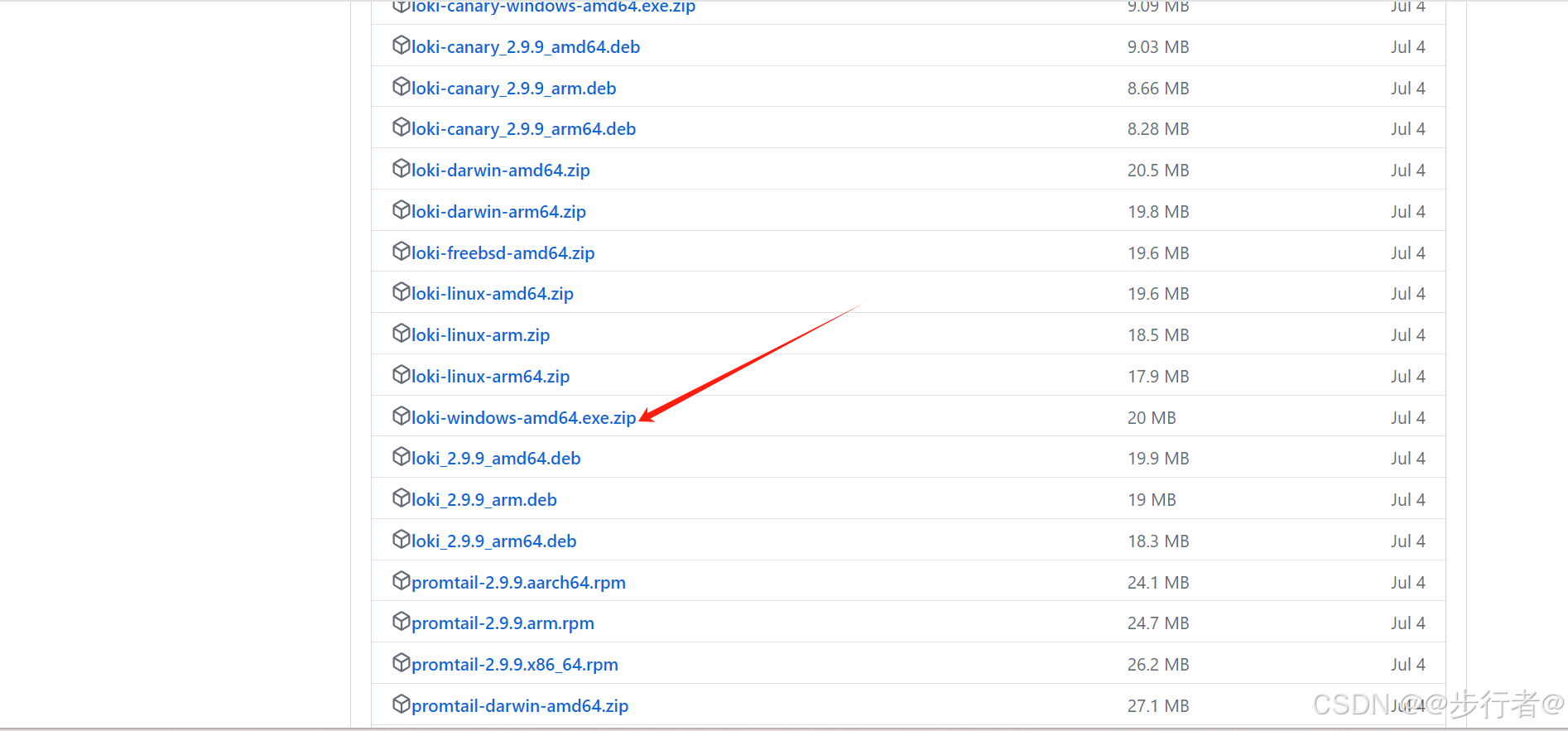
Task: Click the 8.28 MB size value
Action: 1158,129
